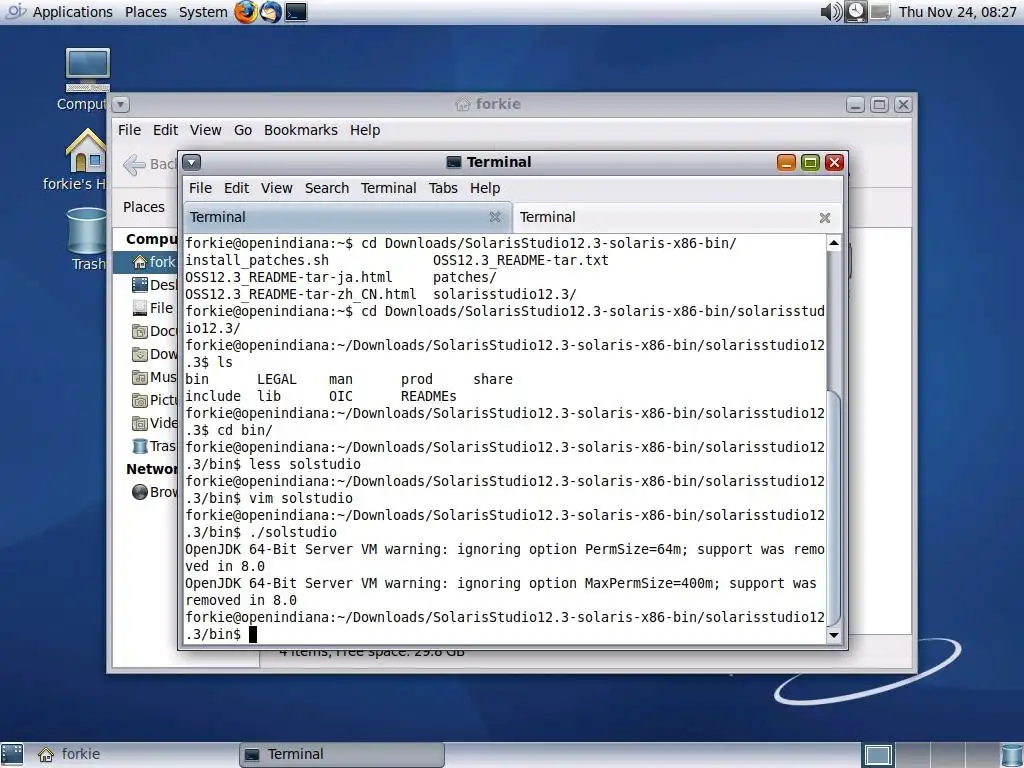
Task: Click the terminal scrollbar down arrow
Action: (x=833, y=635)
